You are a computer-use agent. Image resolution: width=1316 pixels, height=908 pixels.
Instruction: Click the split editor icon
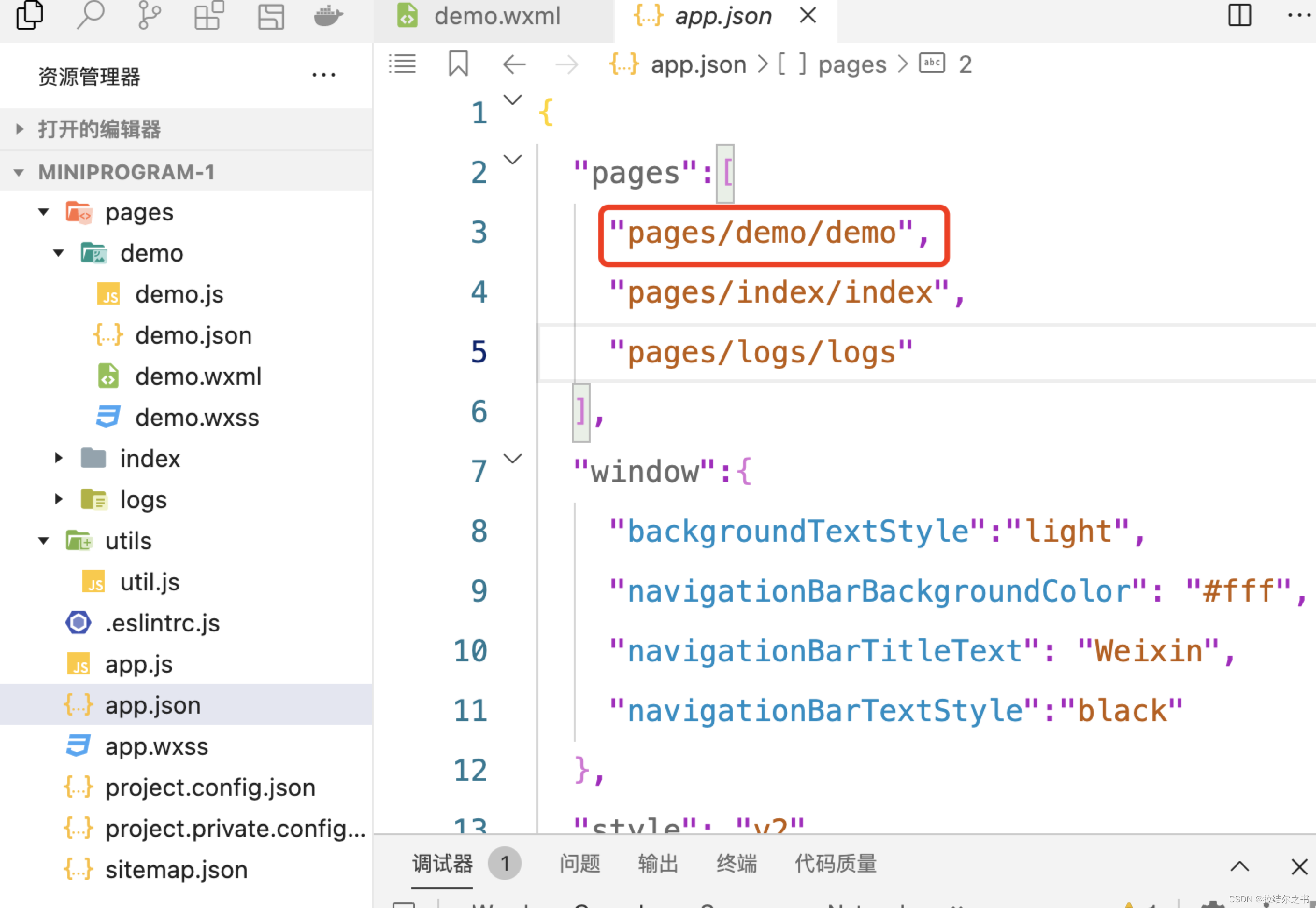coord(1239,15)
